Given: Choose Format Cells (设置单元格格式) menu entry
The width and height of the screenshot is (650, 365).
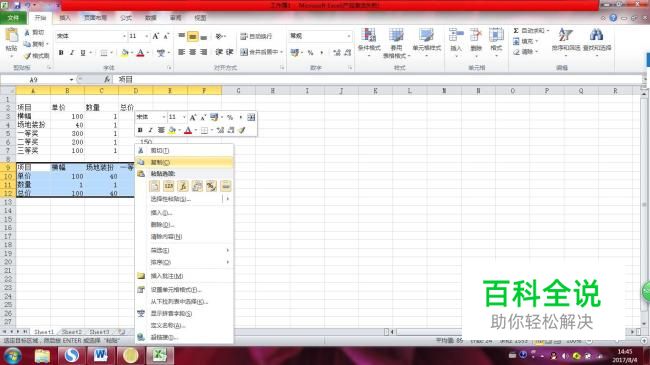Looking at the screenshot, I should (x=184, y=290).
